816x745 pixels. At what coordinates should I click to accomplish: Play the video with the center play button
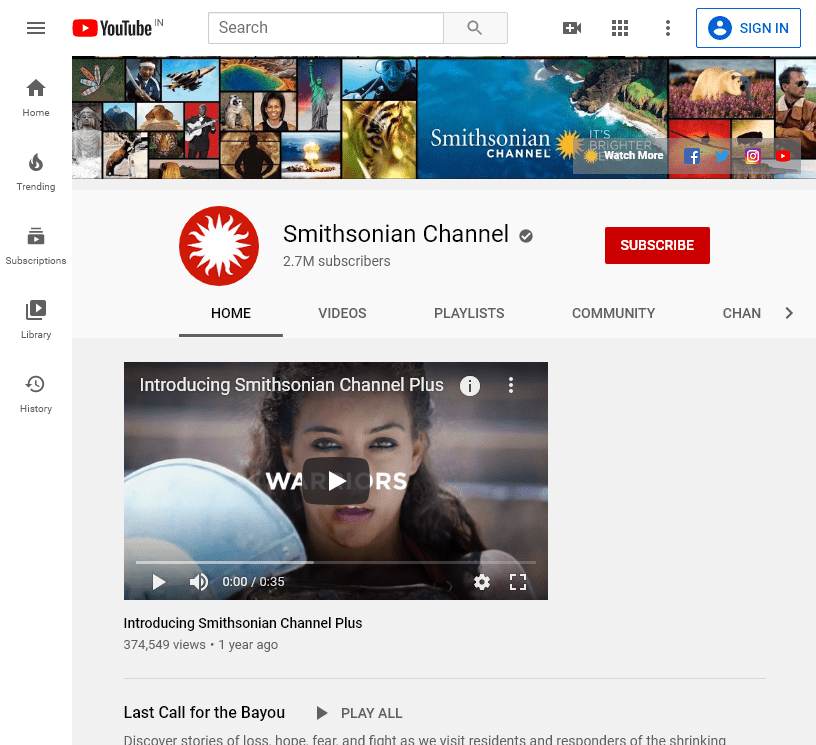tap(336, 481)
